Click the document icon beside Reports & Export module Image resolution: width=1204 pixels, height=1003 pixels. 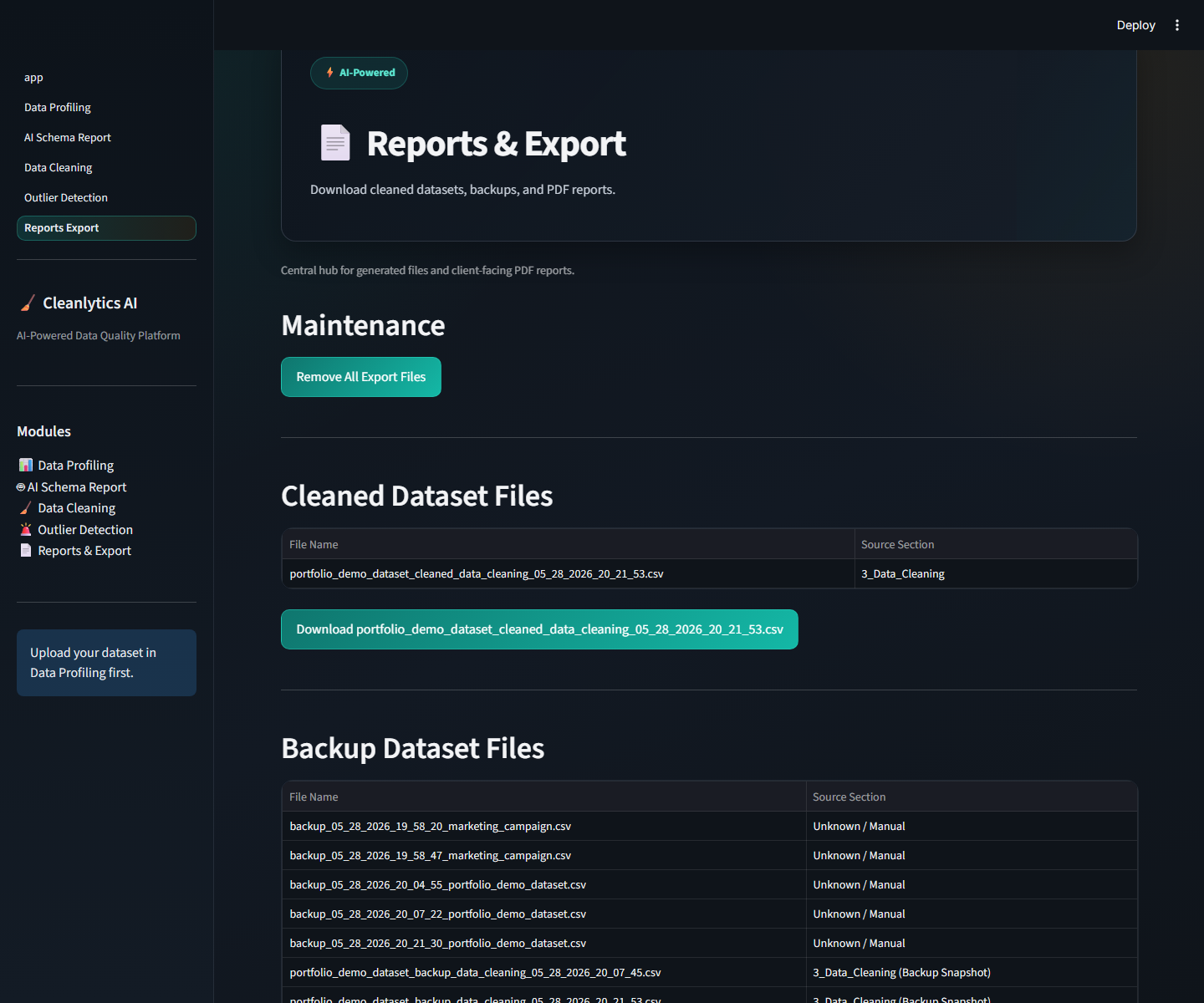[x=26, y=551]
